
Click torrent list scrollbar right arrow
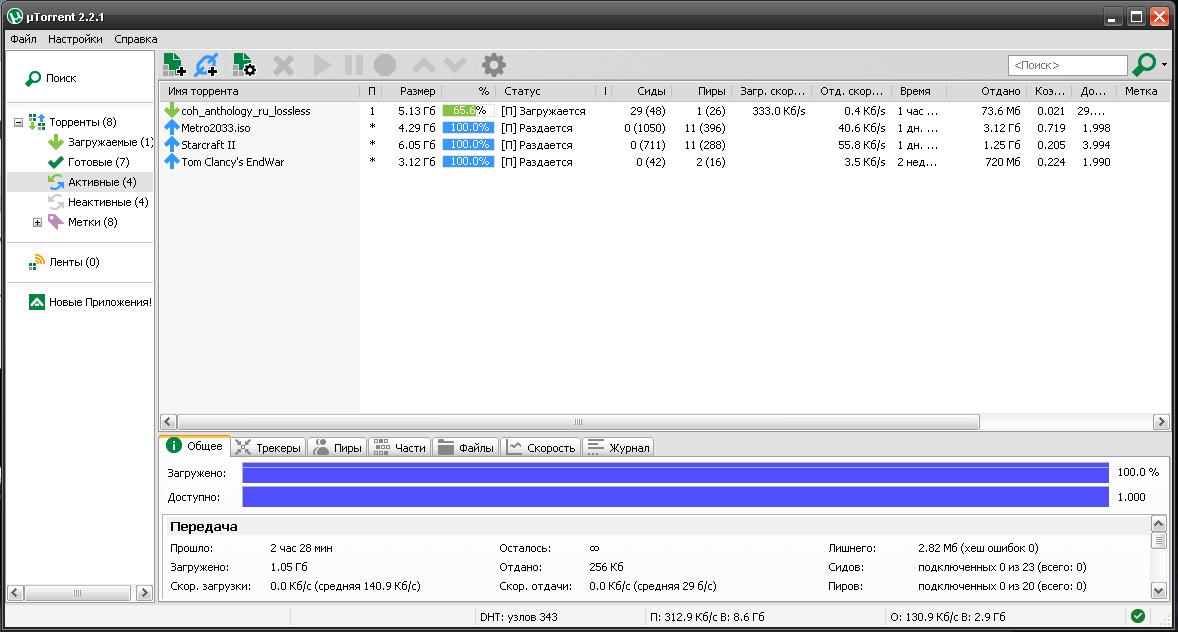[x=1161, y=422]
